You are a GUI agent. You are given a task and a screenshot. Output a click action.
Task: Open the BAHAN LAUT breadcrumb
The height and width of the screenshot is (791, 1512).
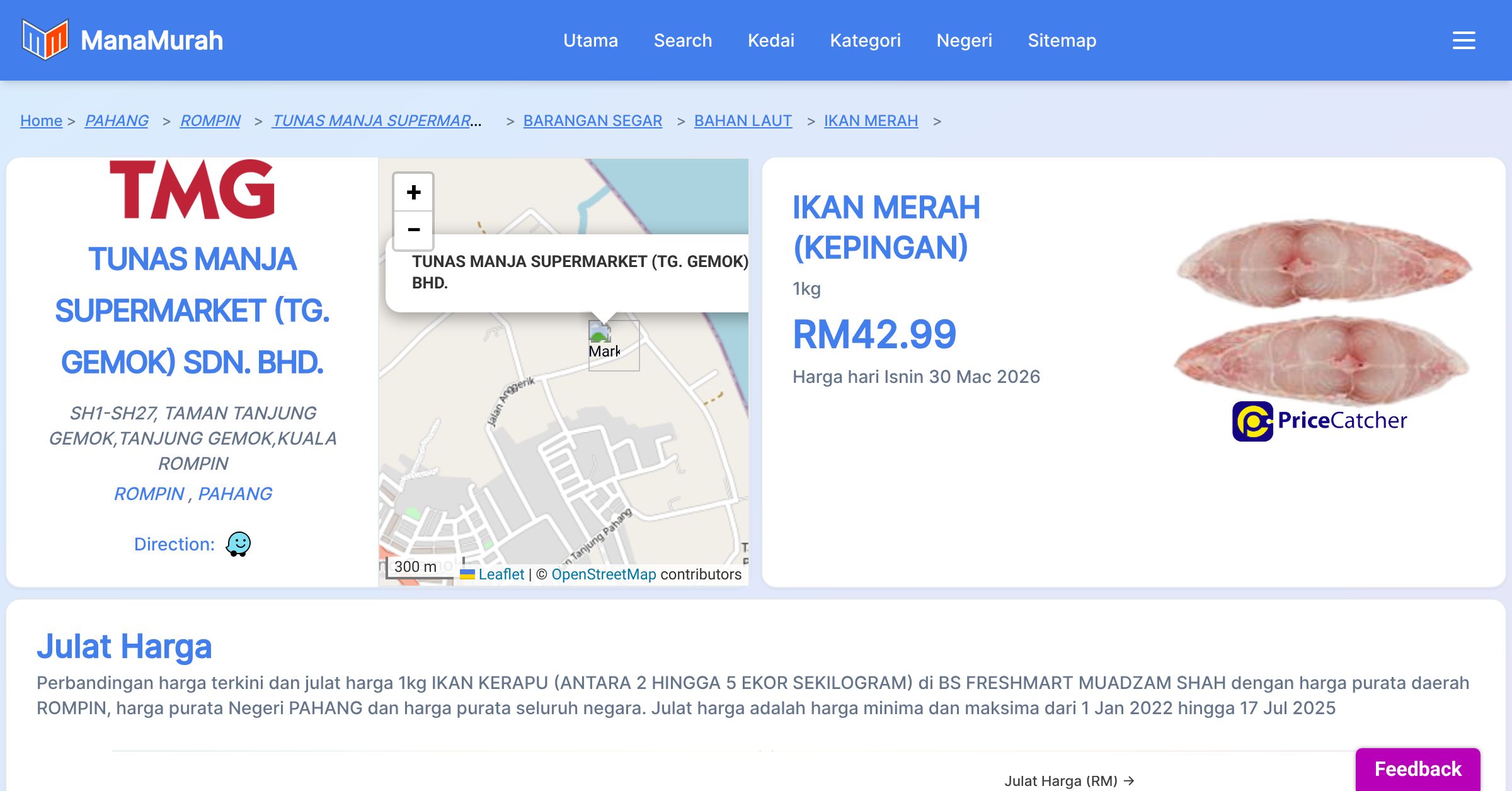click(743, 120)
